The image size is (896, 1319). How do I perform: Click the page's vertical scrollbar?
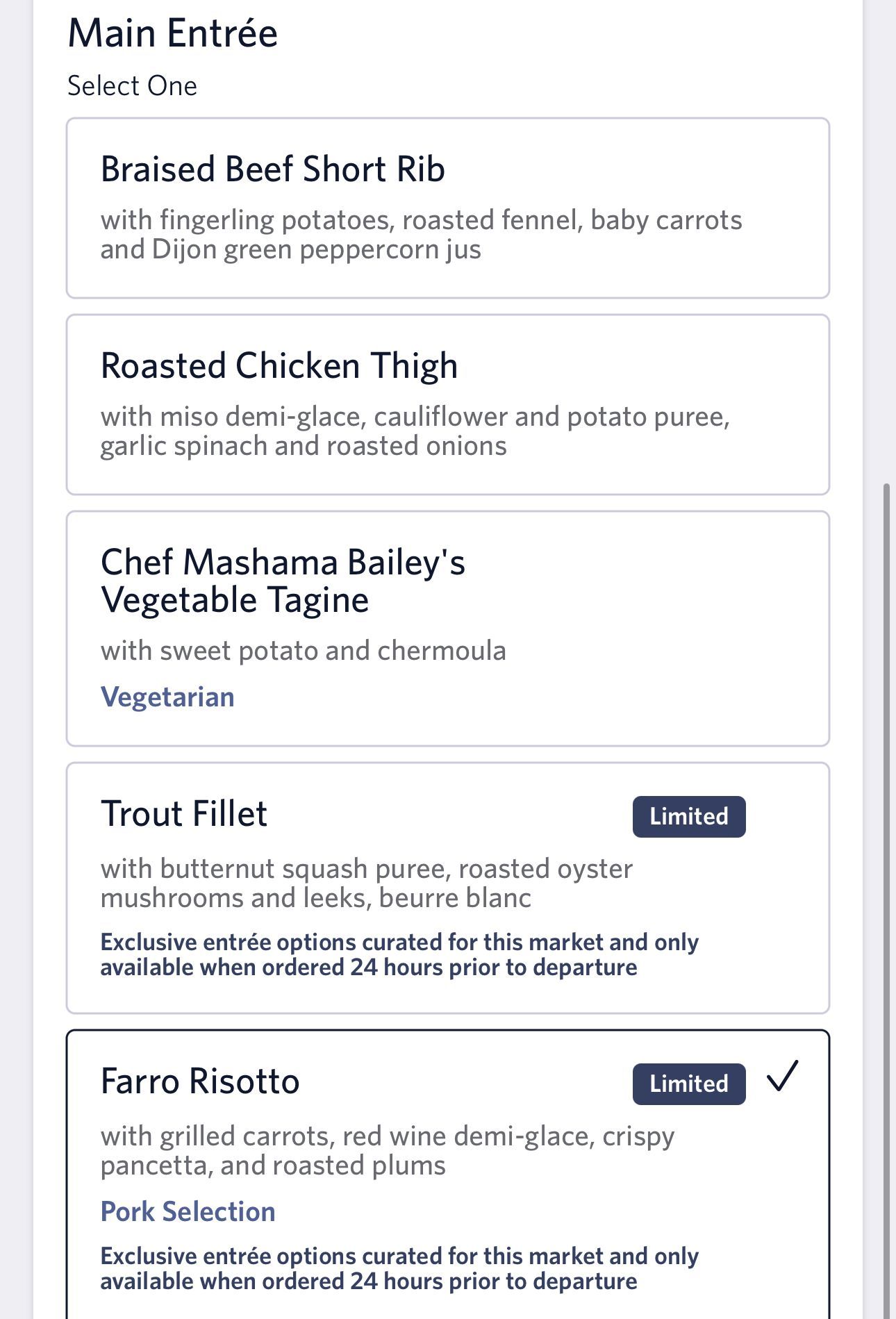tap(886, 833)
